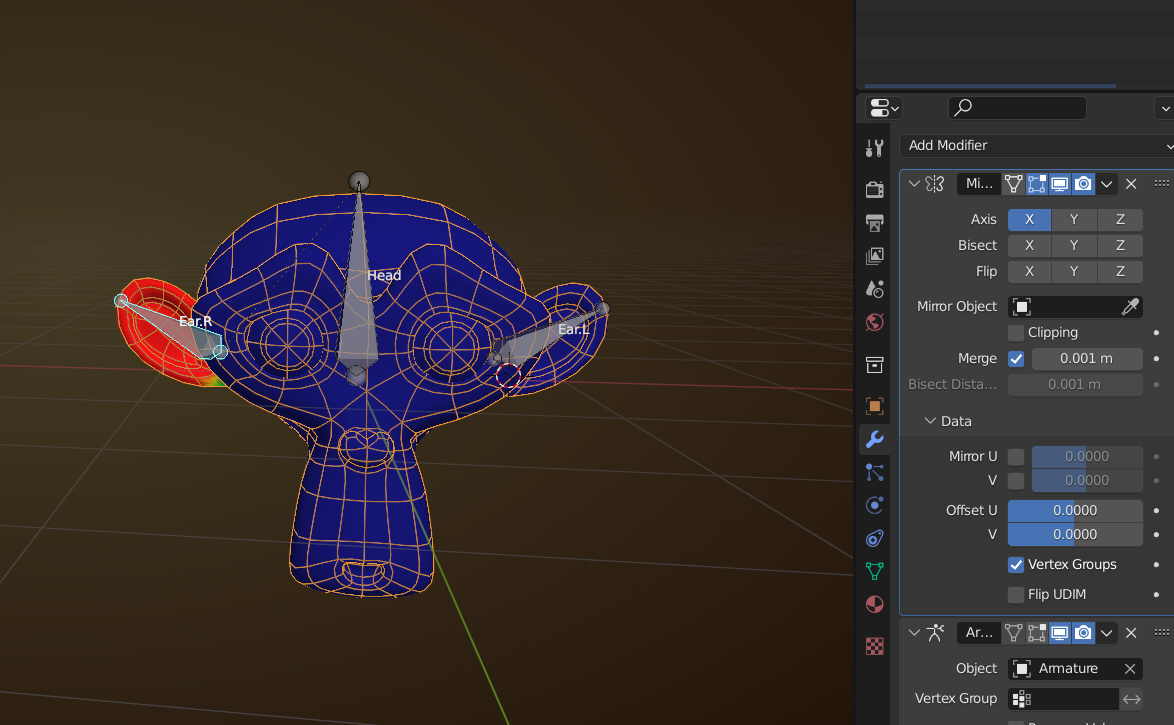The width and height of the screenshot is (1174, 725).
Task: Open the Tool properties tab
Action: pos(874,148)
